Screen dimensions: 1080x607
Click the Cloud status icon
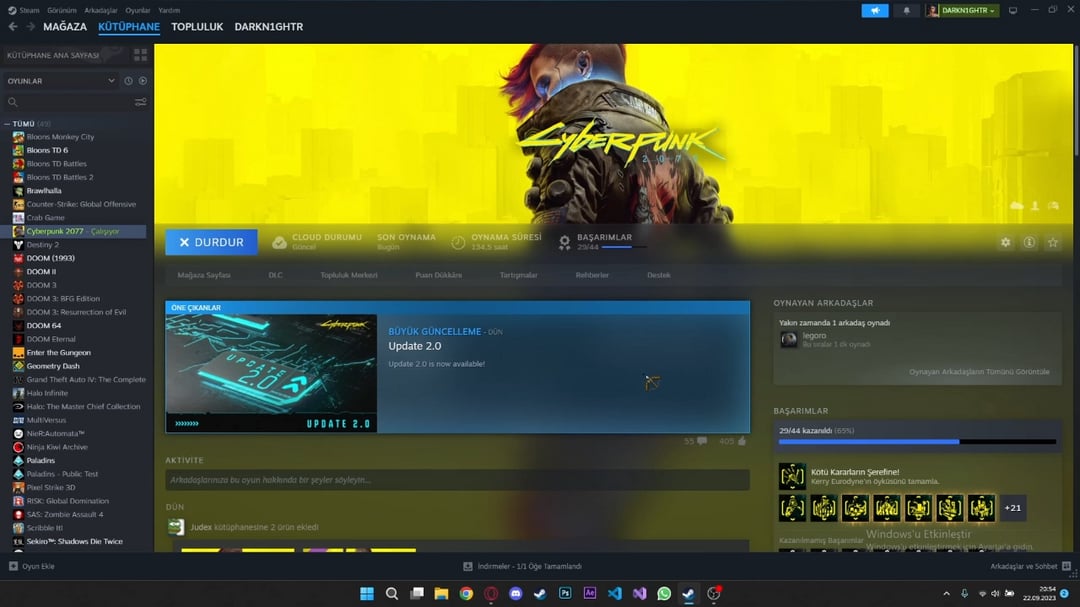click(279, 243)
